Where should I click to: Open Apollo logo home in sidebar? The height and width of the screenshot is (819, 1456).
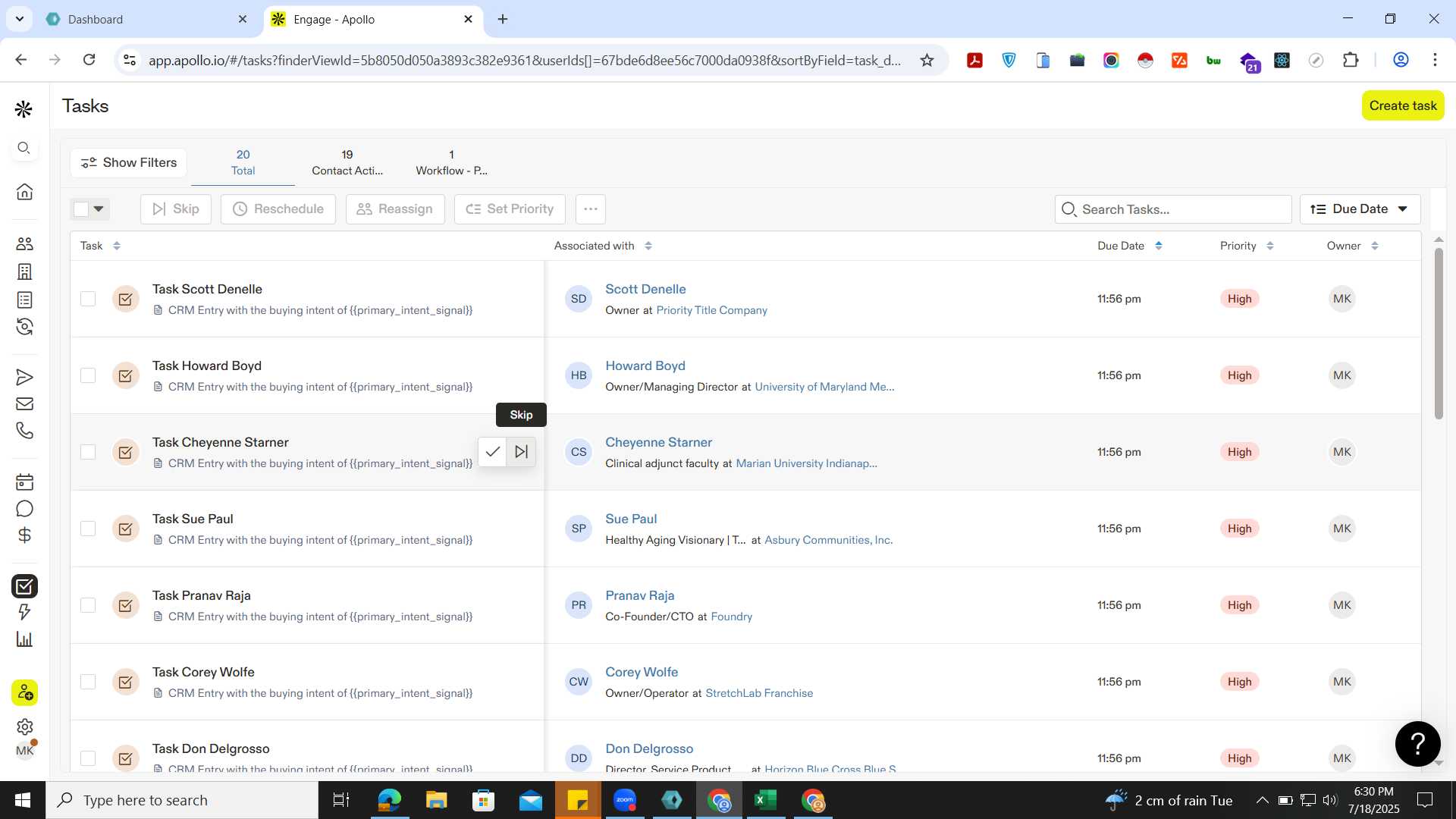pyautogui.click(x=24, y=109)
